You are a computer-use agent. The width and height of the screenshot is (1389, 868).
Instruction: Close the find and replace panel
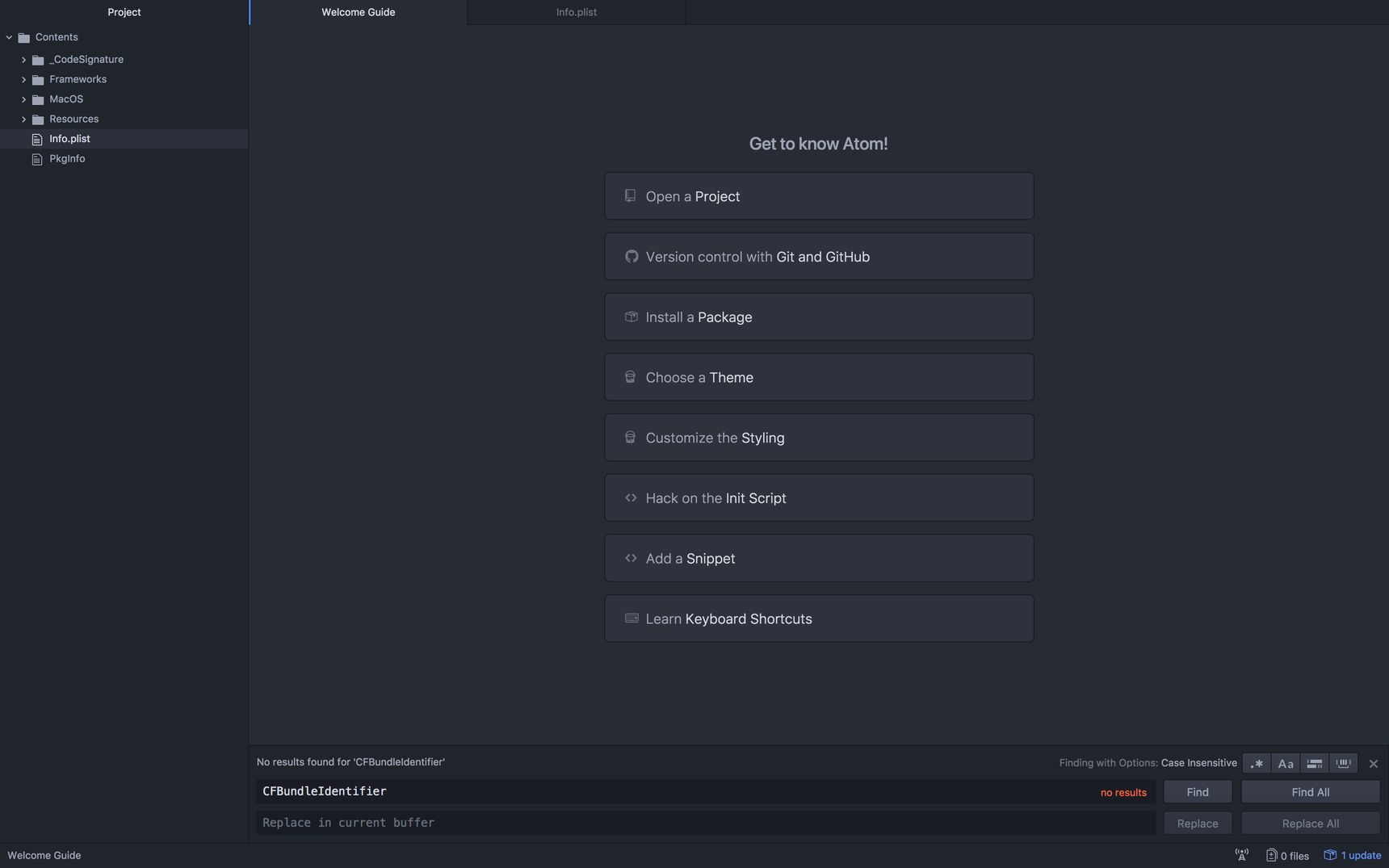click(1374, 764)
